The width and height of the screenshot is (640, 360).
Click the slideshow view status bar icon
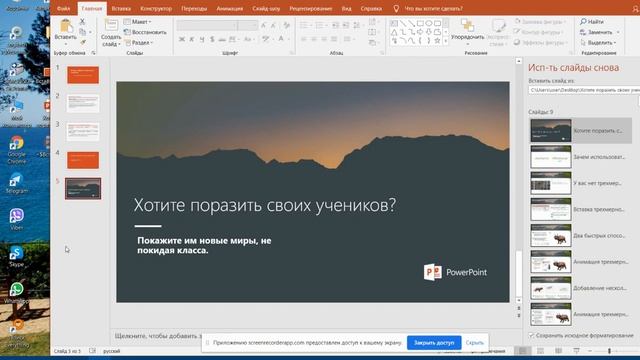point(576,351)
